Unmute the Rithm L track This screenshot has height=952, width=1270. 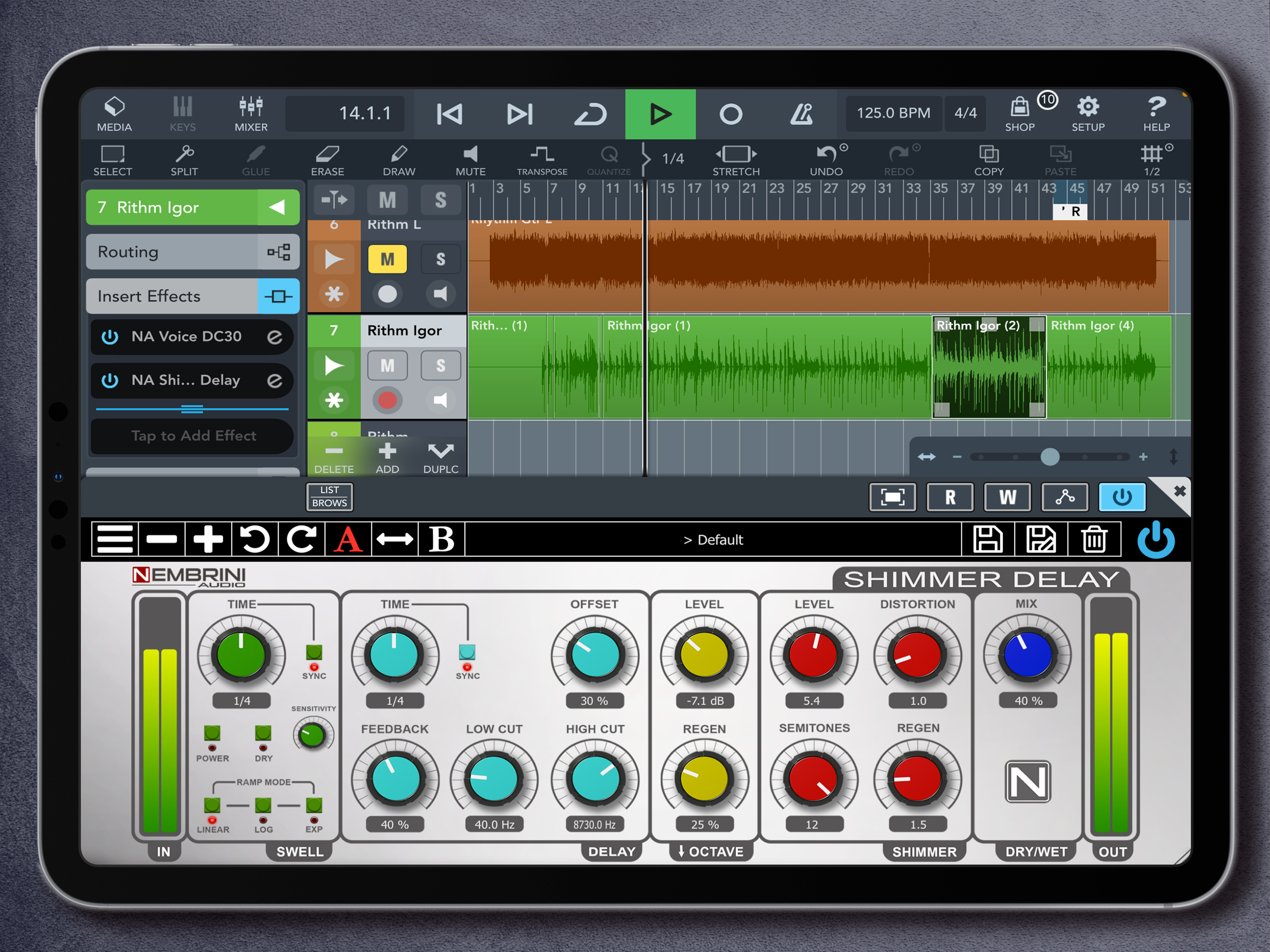(x=387, y=259)
